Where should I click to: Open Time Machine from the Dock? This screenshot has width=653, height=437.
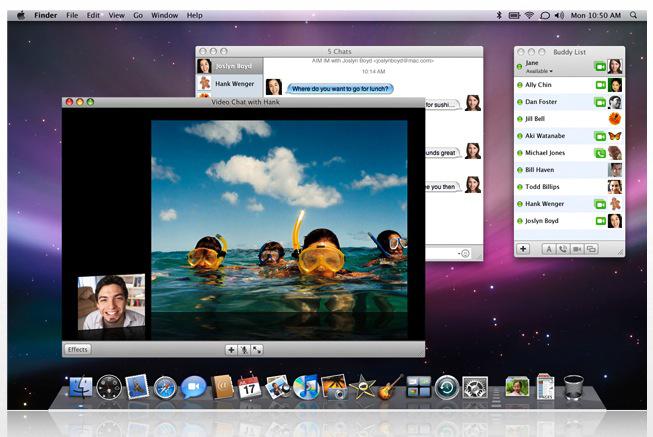[446, 387]
